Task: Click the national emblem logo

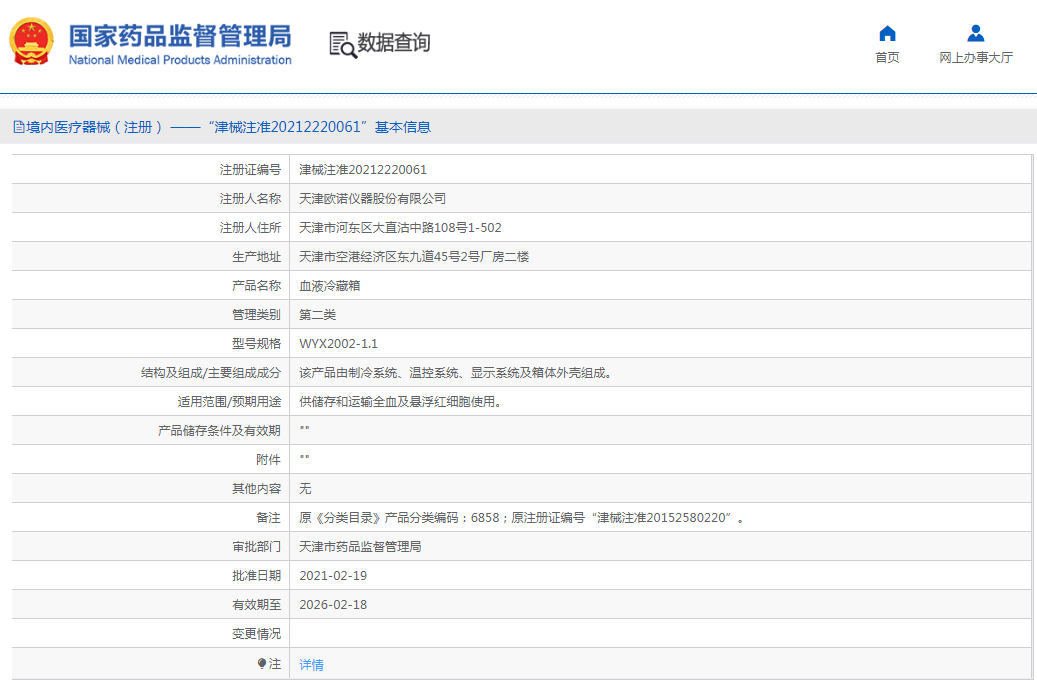Action: [32, 42]
